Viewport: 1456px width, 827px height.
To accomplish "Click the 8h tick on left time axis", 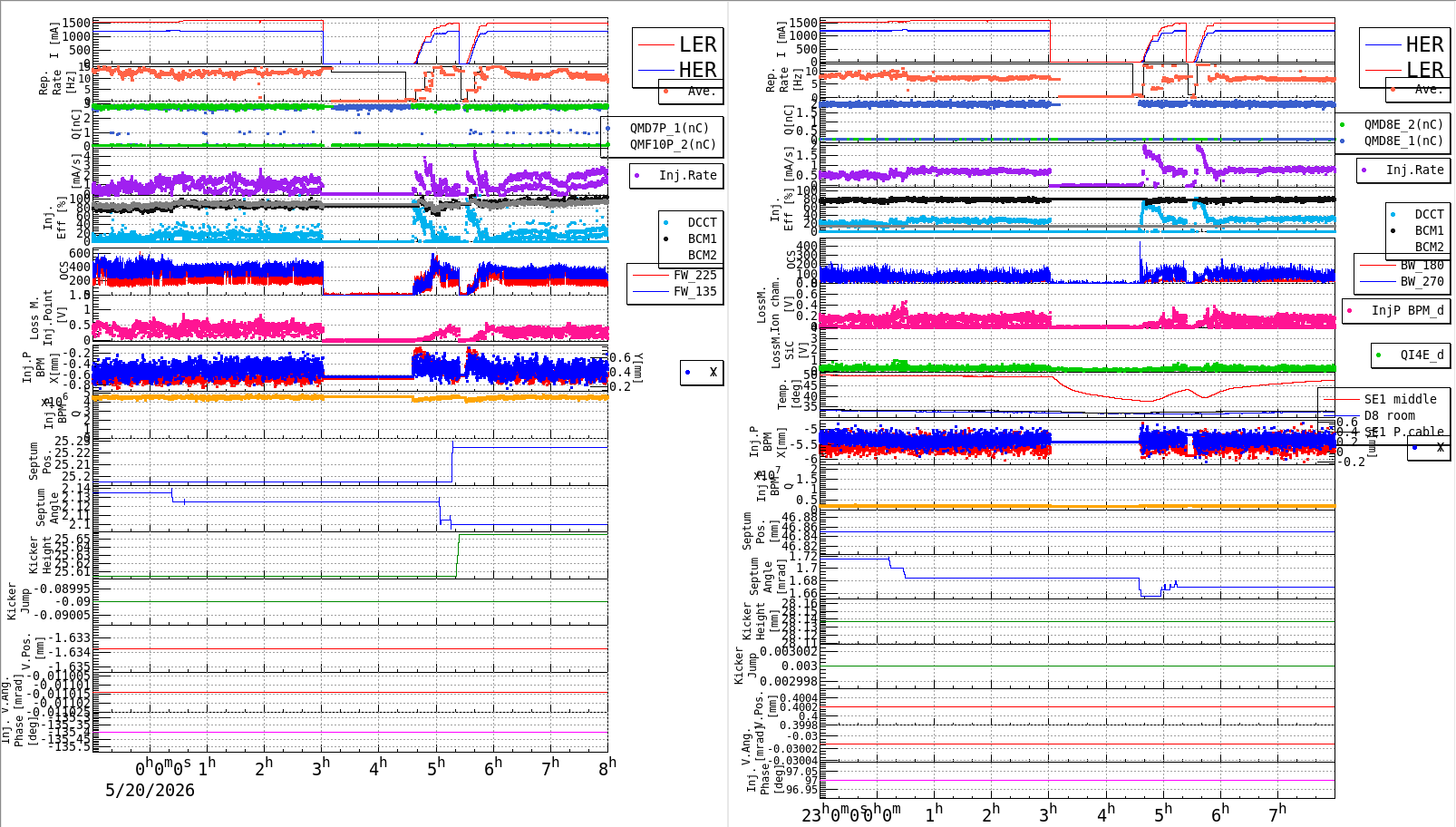I will (x=607, y=766).
